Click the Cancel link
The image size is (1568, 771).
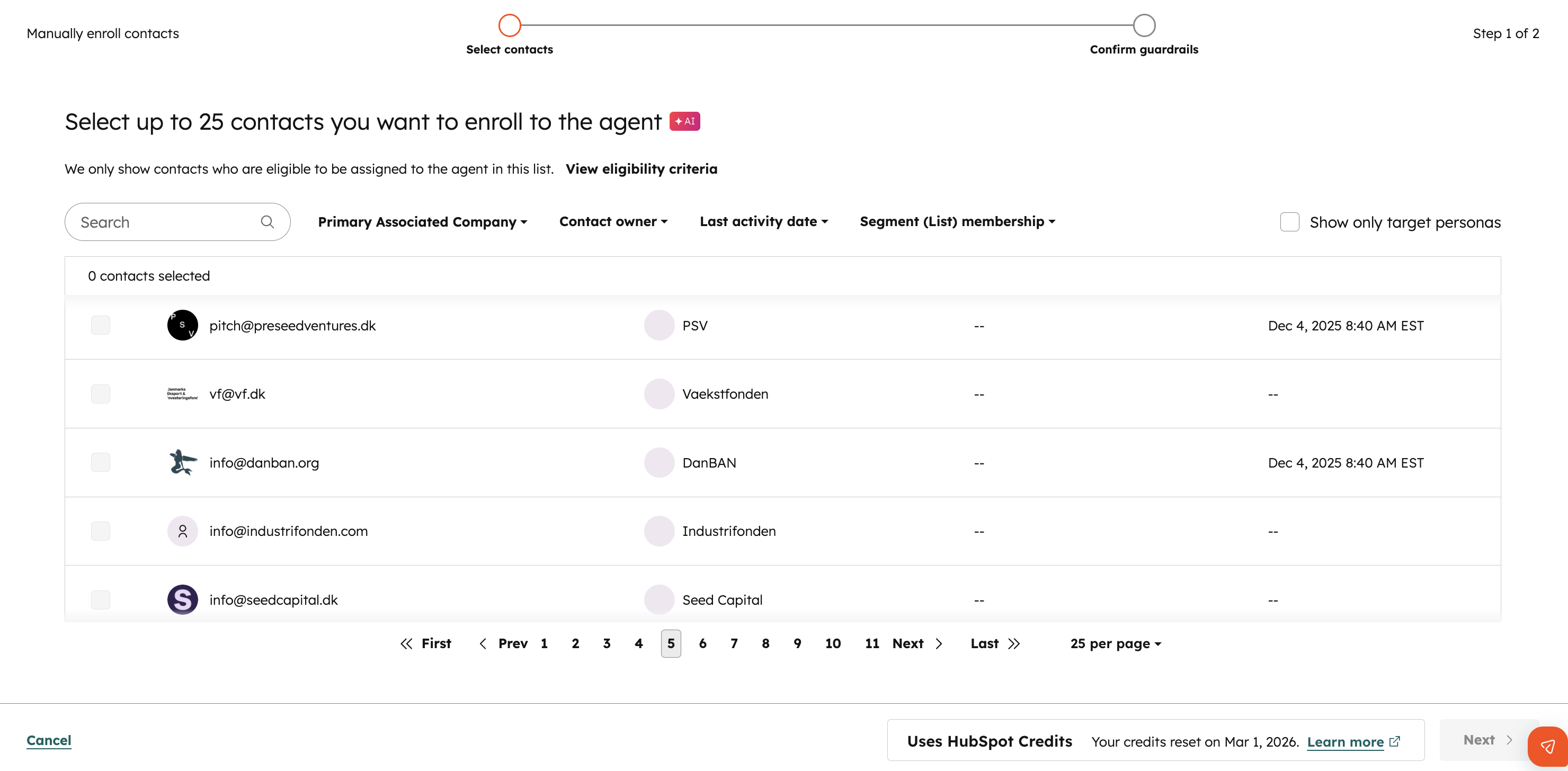(49, 740)
